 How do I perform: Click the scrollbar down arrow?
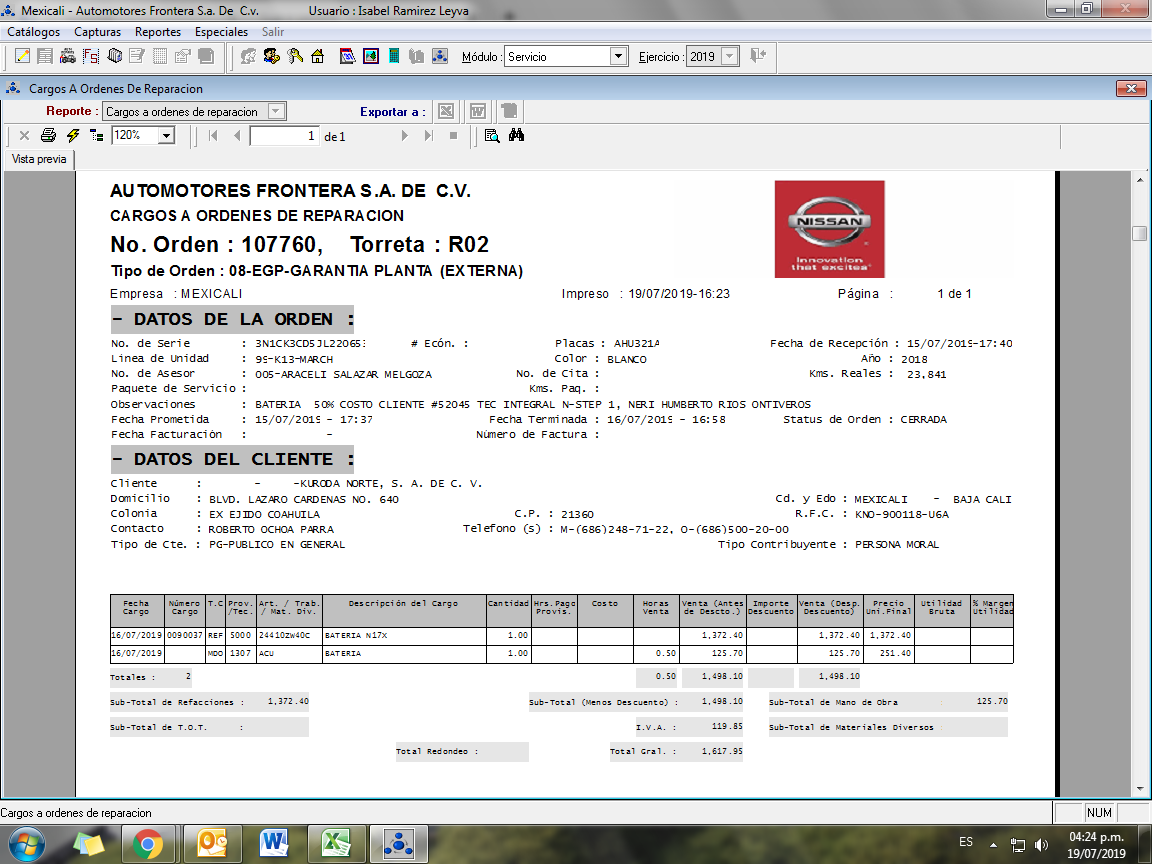(x=1140, y=790)
